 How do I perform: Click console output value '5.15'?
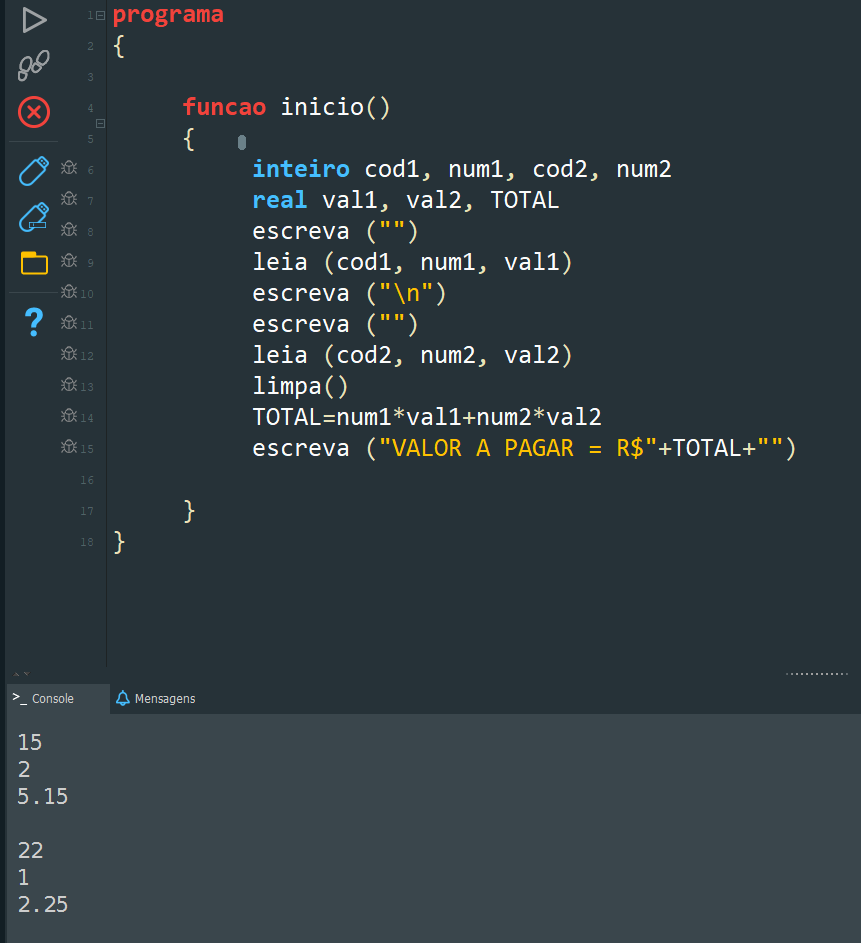tap(43, 797)
